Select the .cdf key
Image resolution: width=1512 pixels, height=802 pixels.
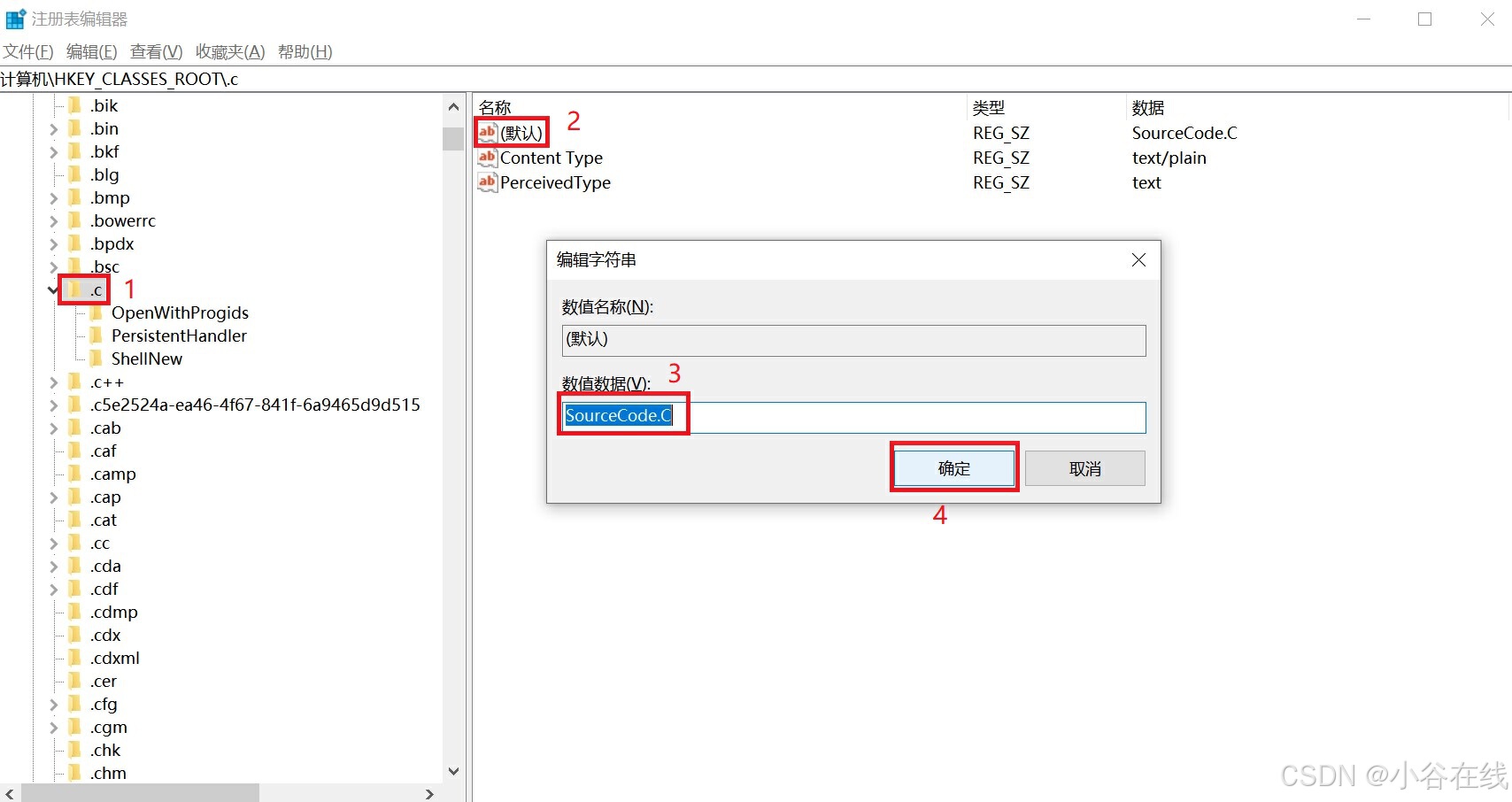(104, 589)
